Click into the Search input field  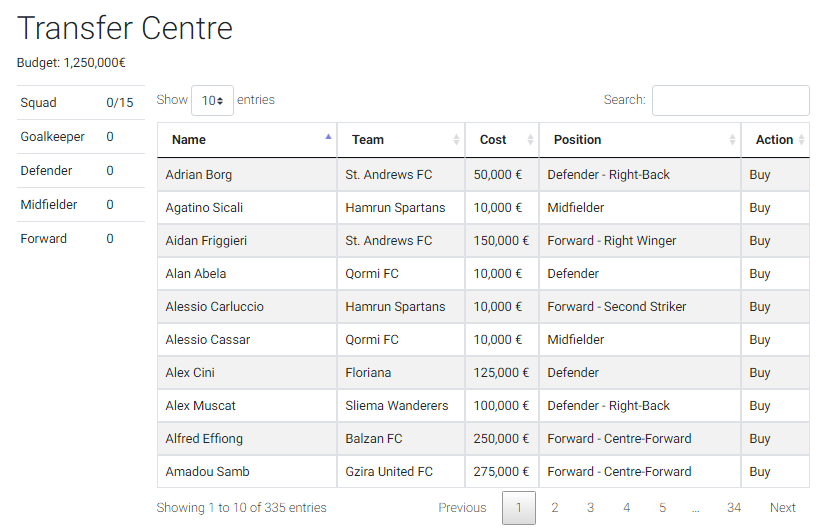click(730, 100)
